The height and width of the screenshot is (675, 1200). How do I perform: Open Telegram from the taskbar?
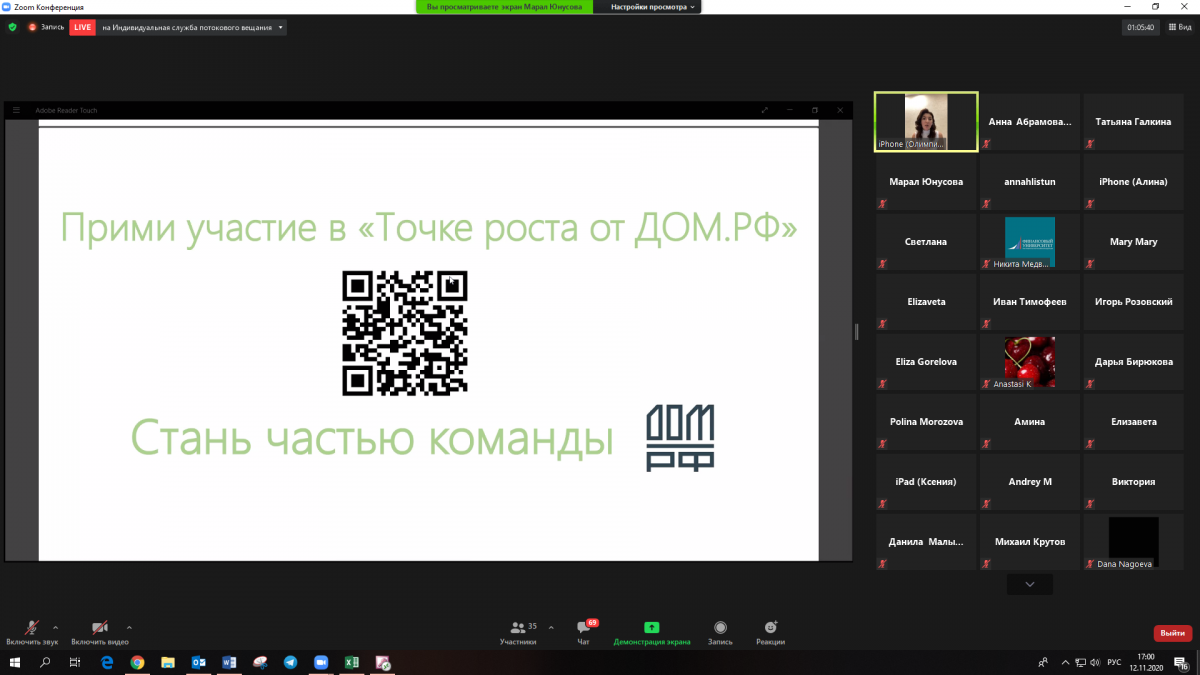pyautogui.click(x=290, y=662)
